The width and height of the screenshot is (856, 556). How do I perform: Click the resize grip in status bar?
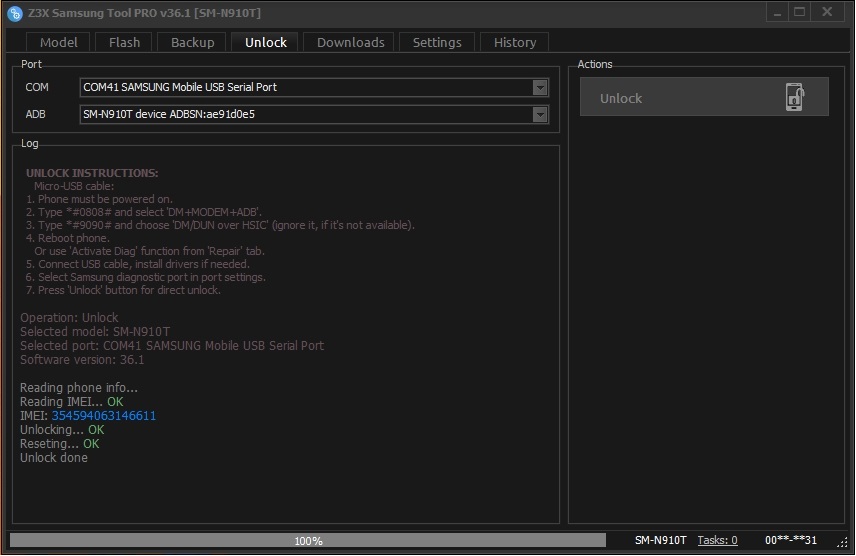pos(842,541)
